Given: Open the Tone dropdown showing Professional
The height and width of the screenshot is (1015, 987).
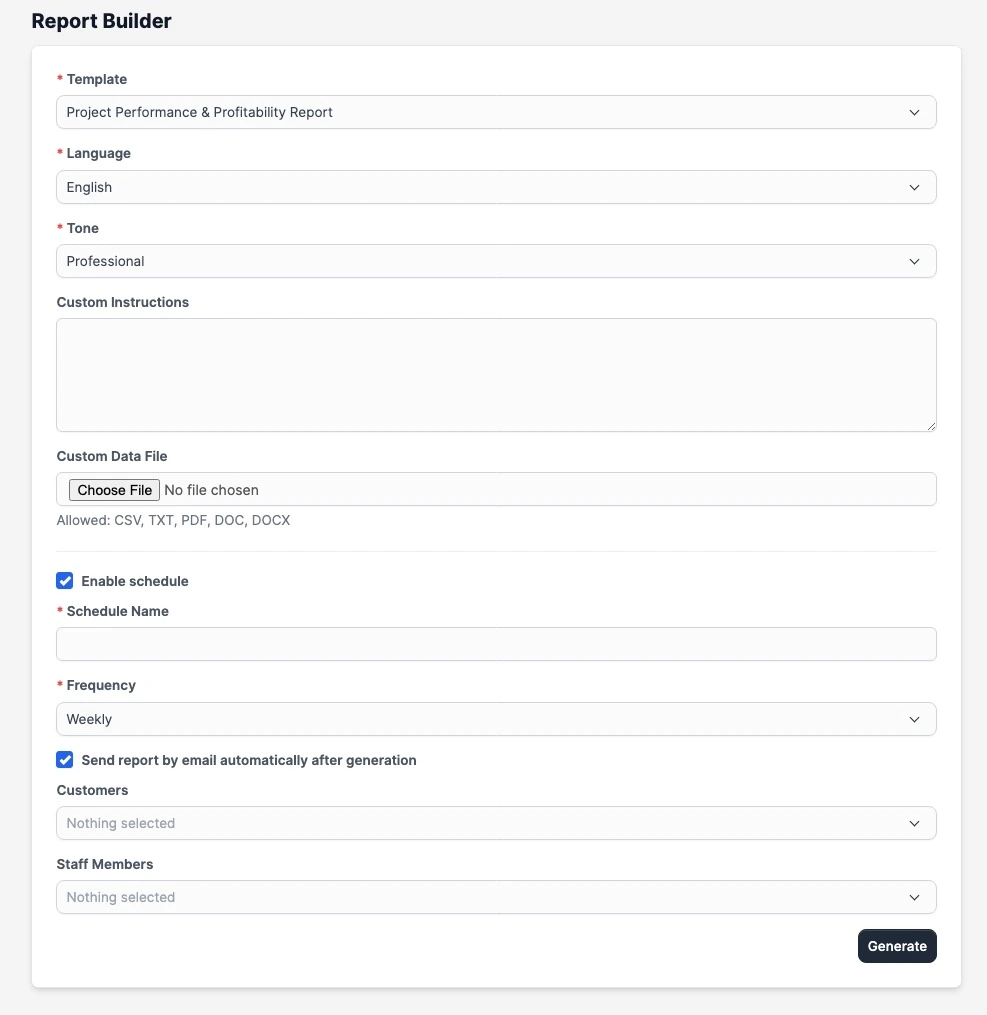Looking at the screenshot, I should pos(497,261).
